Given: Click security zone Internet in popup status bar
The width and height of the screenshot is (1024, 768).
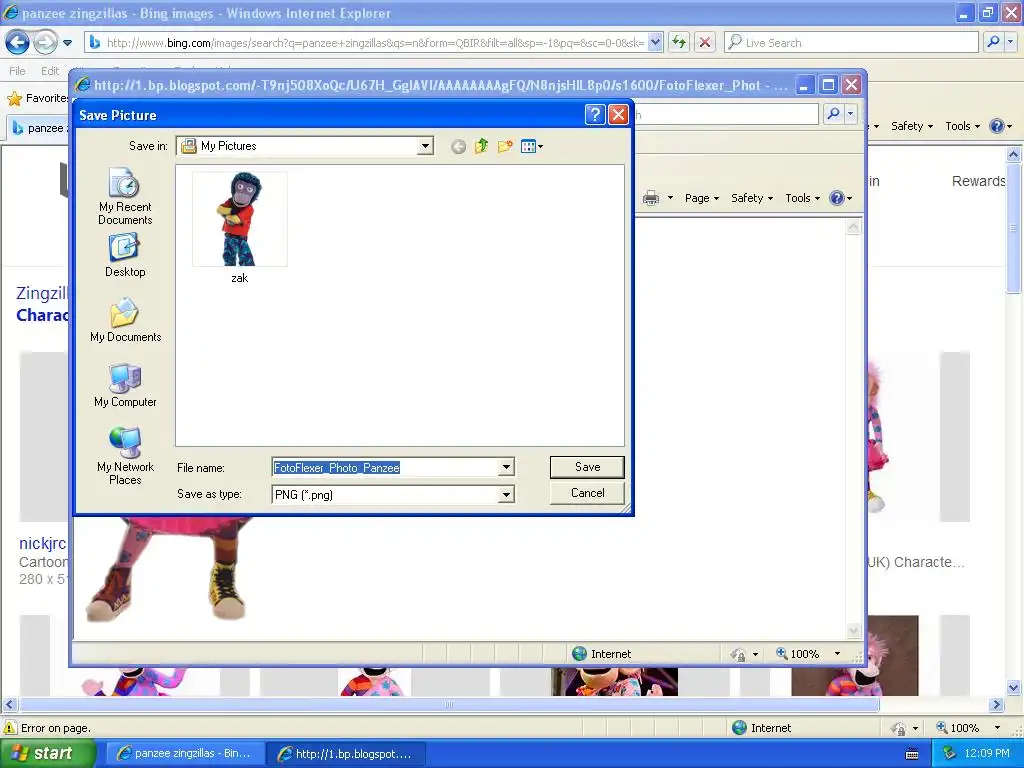Looking at the screenshot, I should click(601, 654).
